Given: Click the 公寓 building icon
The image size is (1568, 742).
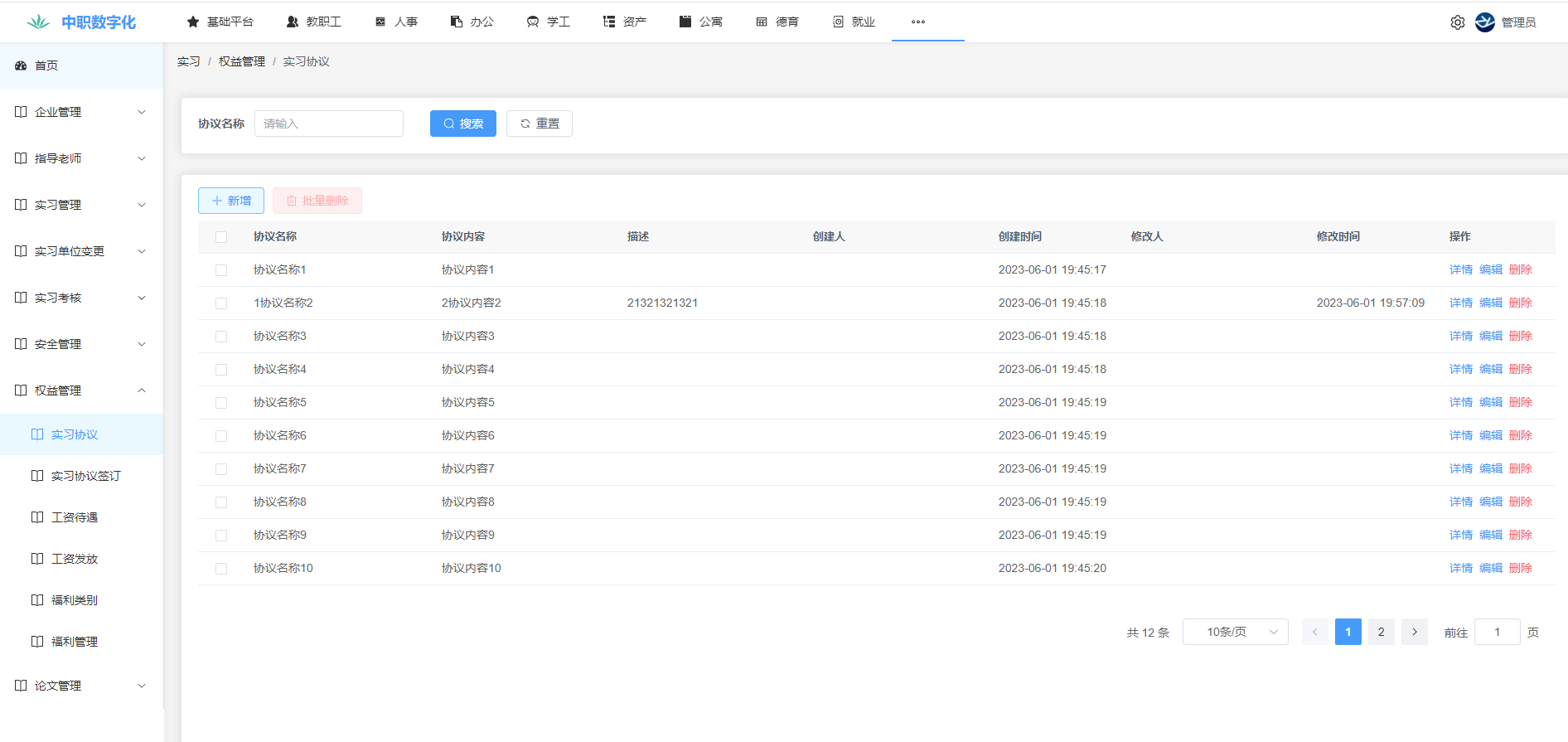Looking at the screenshot, I should [685, 22].
